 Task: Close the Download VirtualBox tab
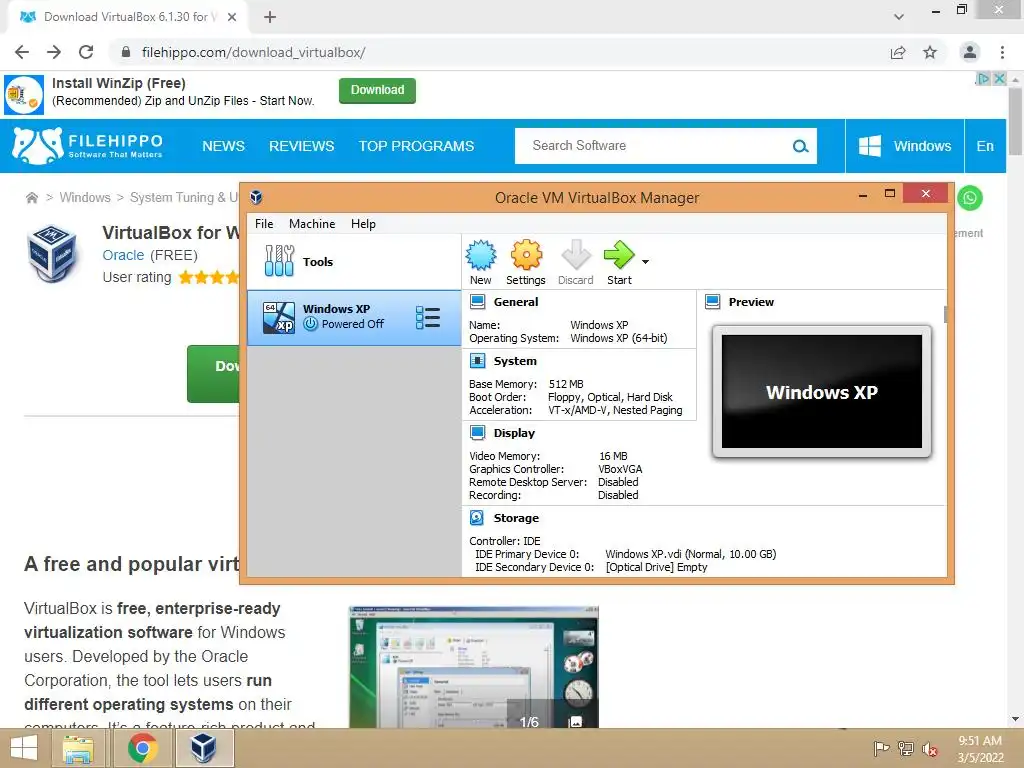[232, 17]
